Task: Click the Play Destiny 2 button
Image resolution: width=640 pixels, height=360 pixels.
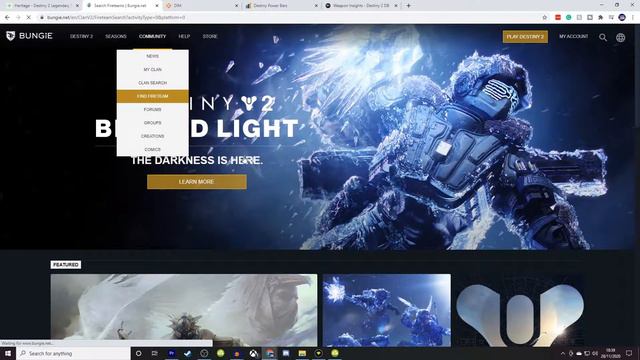Action: [525, 37]
